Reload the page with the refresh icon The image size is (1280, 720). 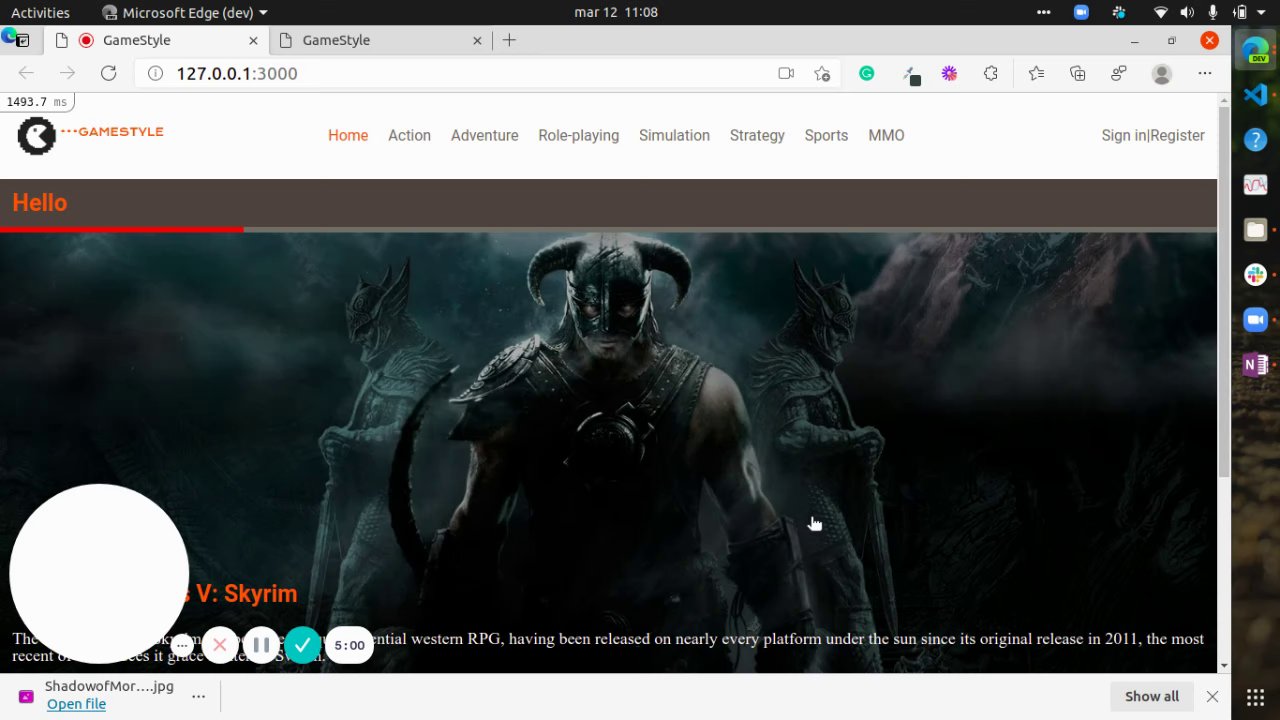tap(109, 73)
